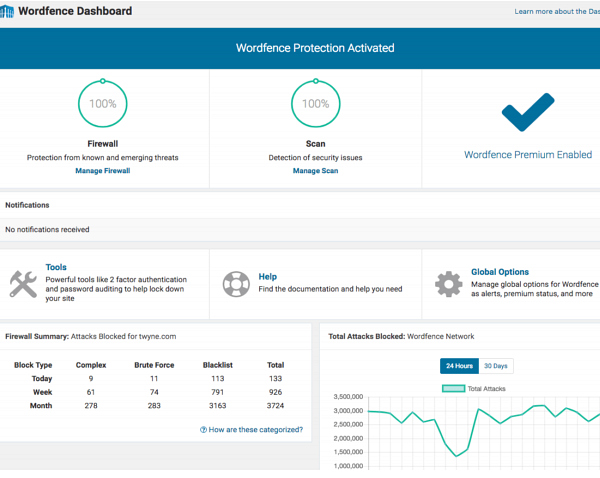Open the Tools heading link

point(56,267)
